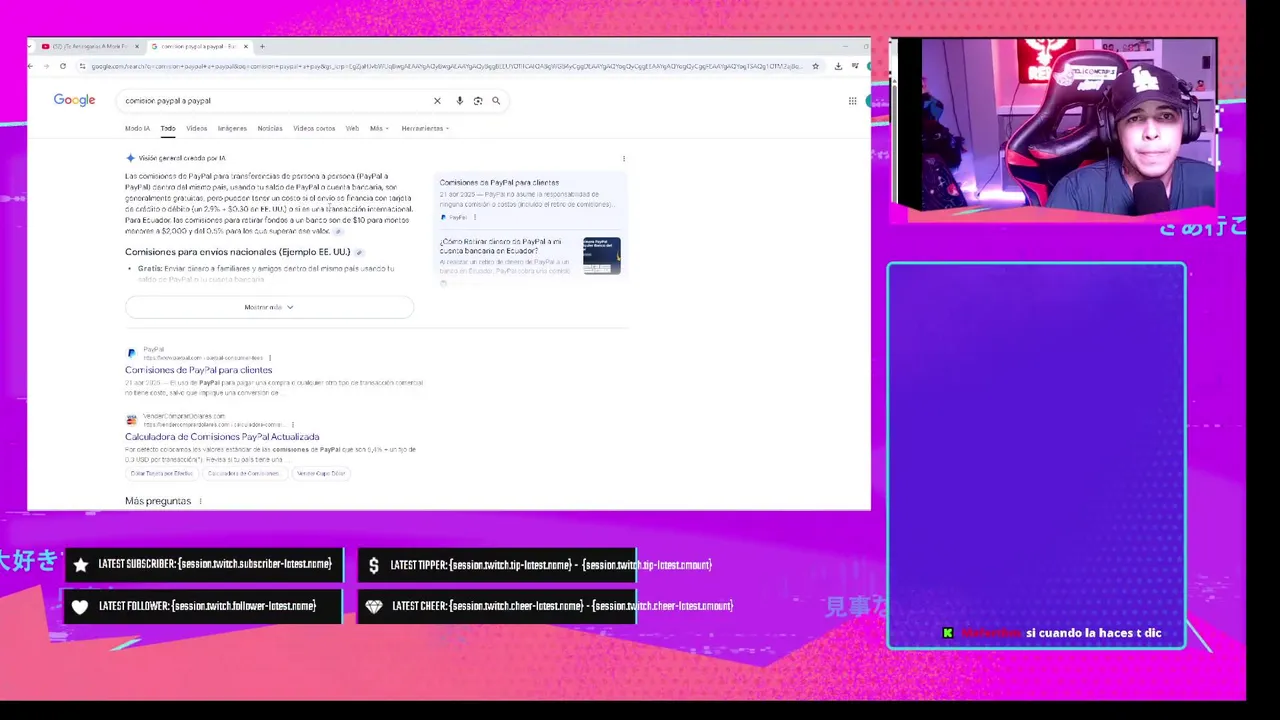Close the 'comision paypal a paypal' tab
The width and height of the screenshot is (1280, 720).
246,46
